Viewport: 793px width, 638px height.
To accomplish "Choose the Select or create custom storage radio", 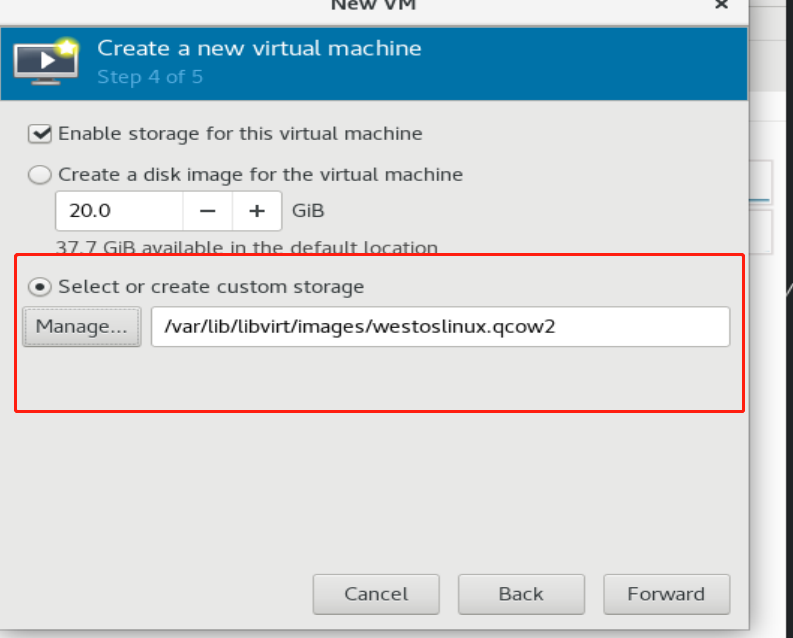I will point(39,287).
